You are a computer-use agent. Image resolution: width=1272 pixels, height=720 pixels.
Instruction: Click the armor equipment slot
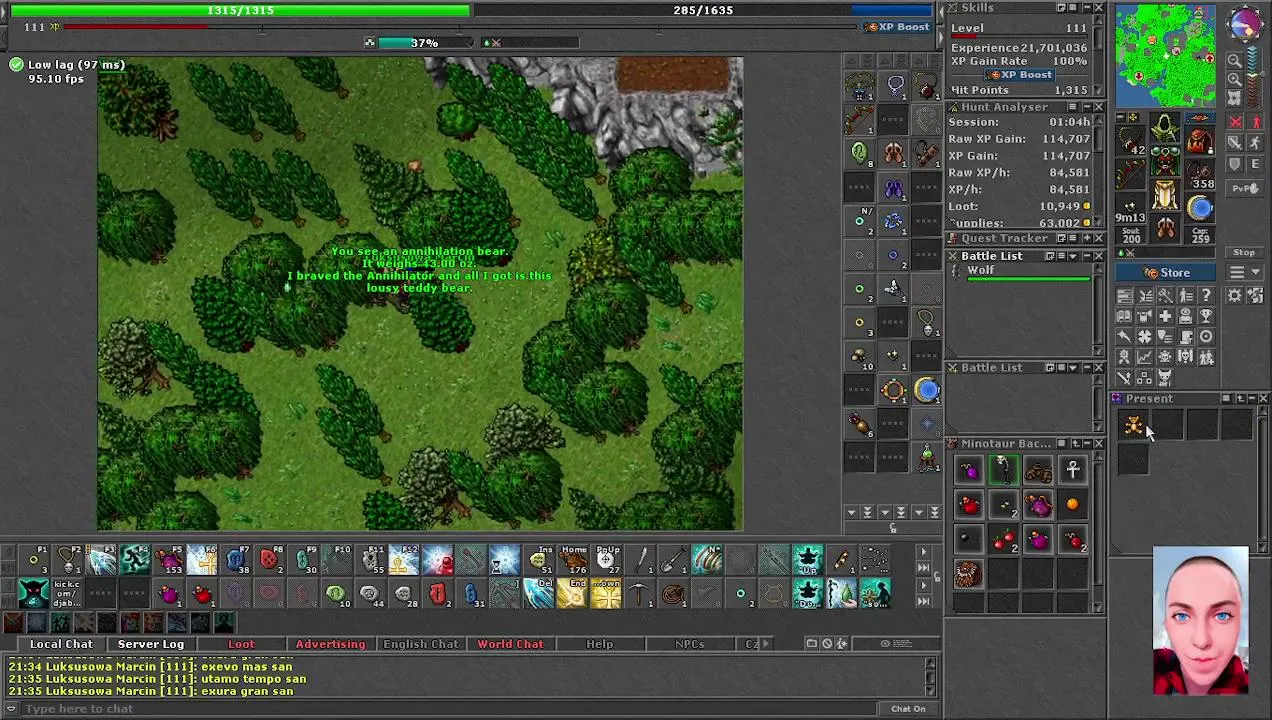(1165, 162)
